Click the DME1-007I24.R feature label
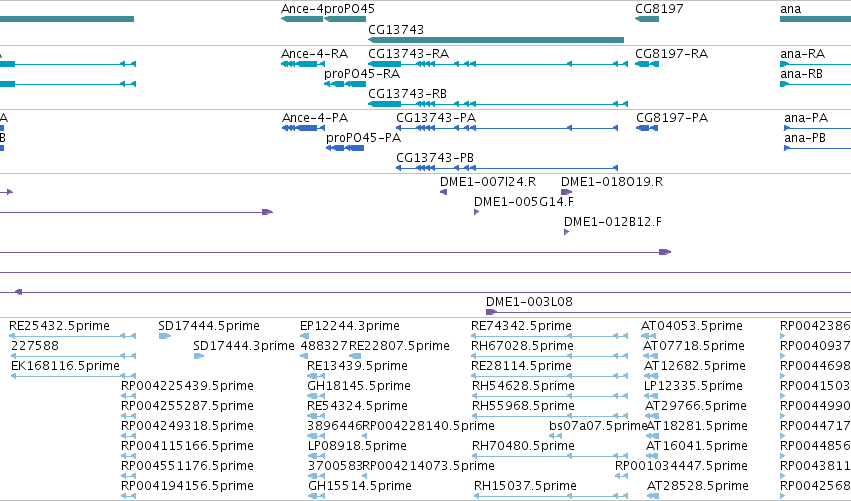Screen dimensions: 851x501 coord(488,182)
